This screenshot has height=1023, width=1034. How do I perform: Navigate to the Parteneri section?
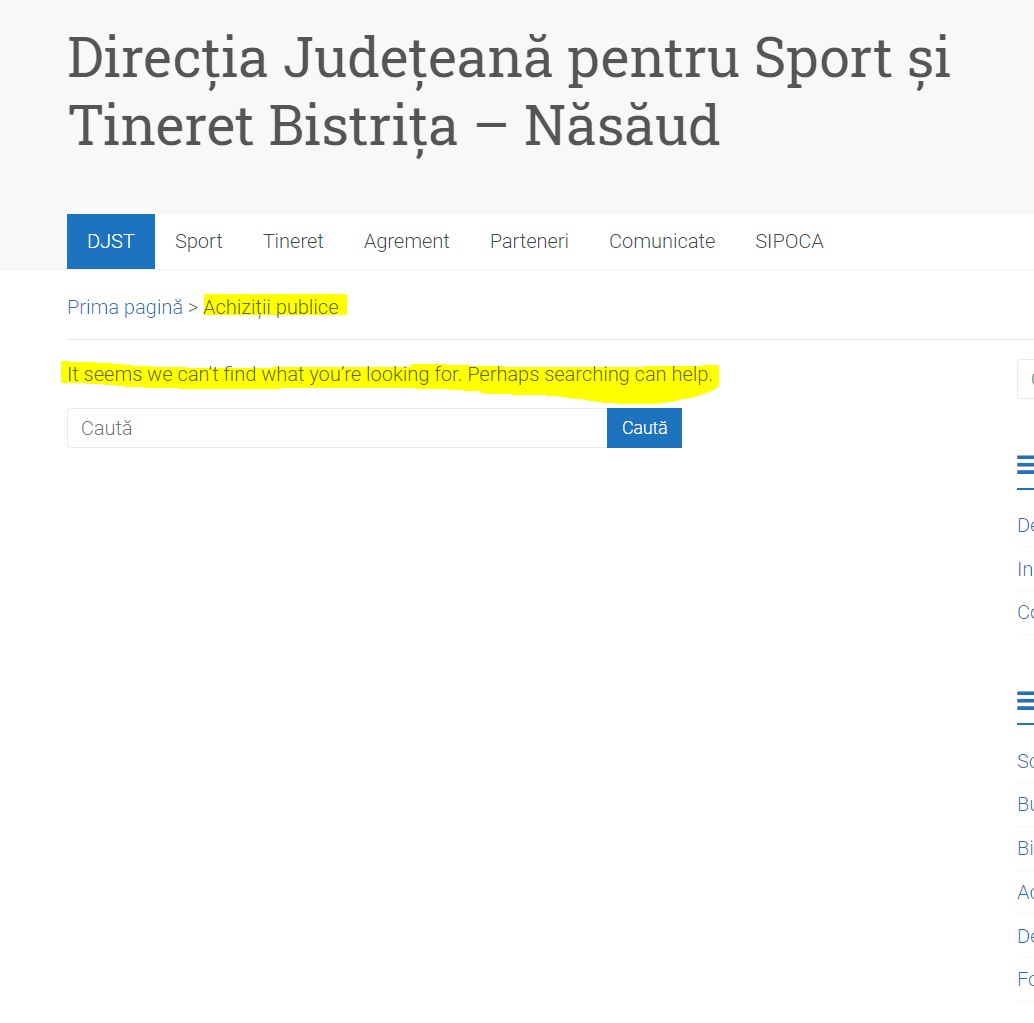coord(529,241)
